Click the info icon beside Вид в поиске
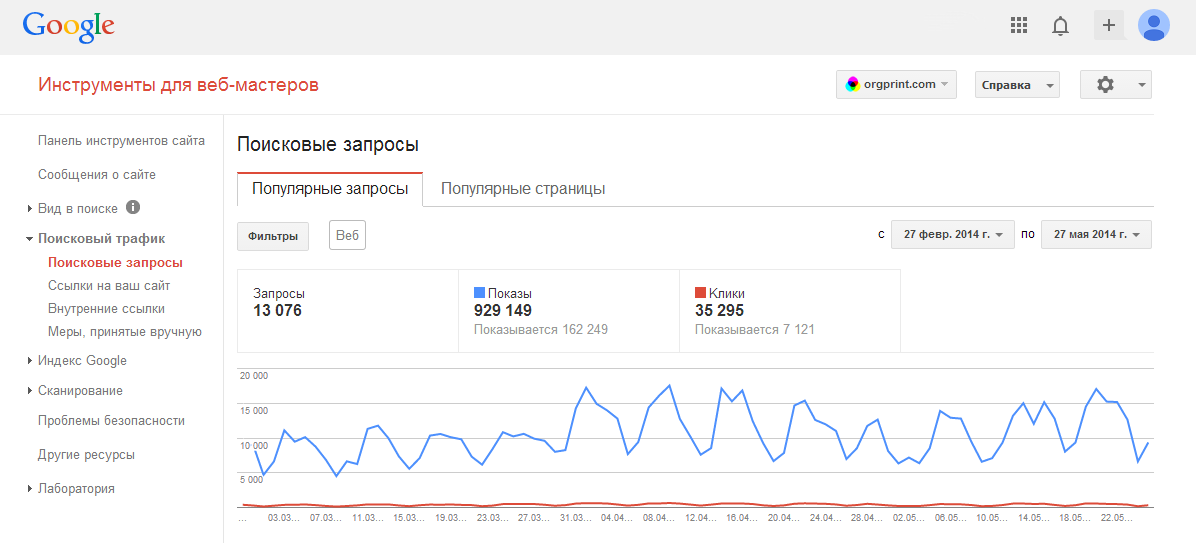Screen dimensions: 1196x543 133,207
